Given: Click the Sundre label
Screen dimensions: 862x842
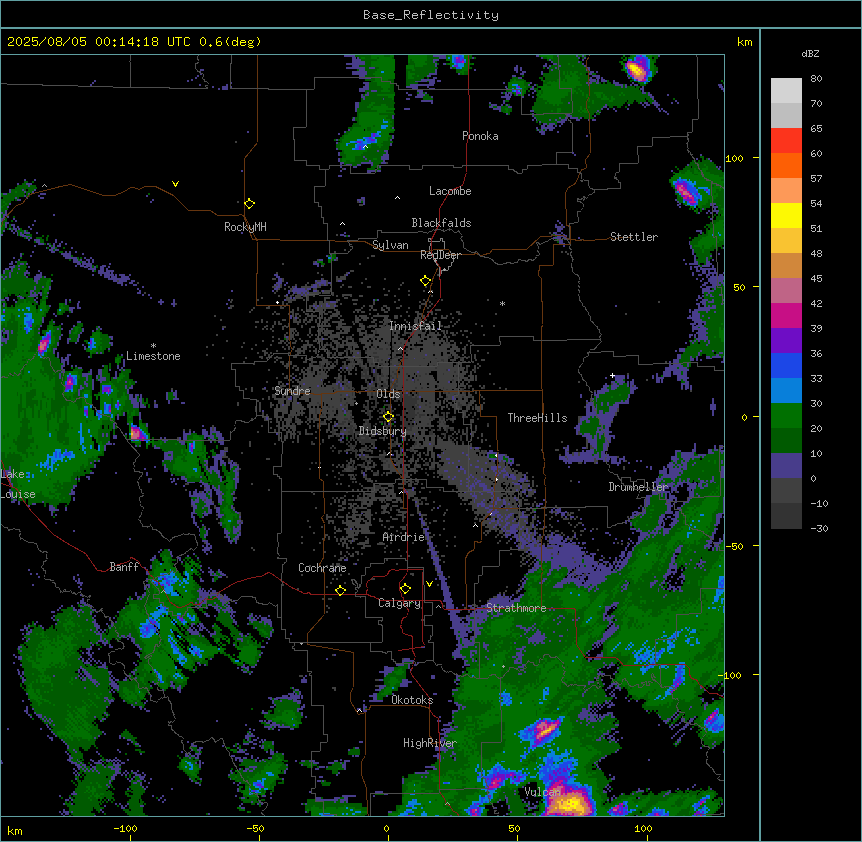Looking at the screenshot, I should point(292,391).
